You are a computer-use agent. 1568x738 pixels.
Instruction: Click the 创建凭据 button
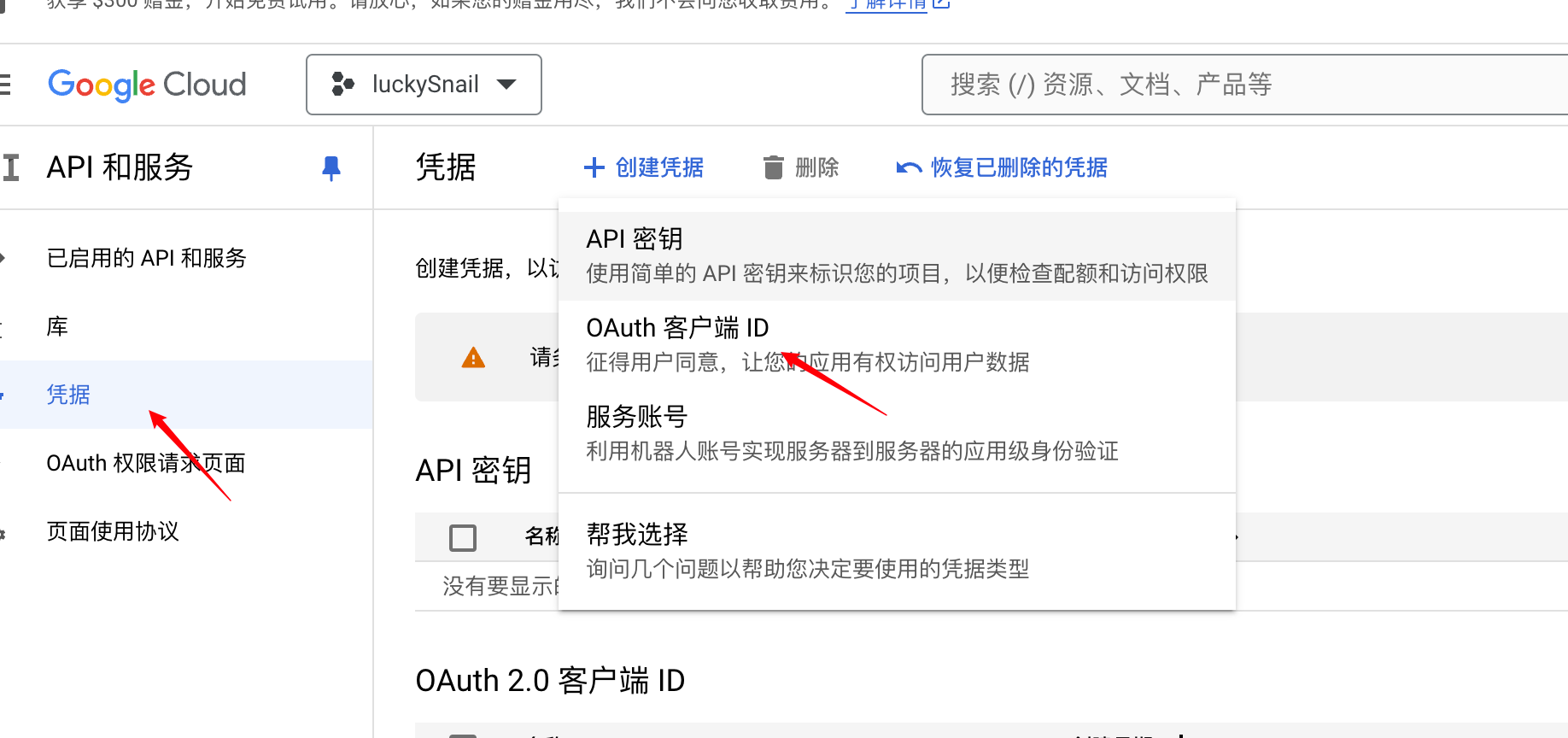[x=644, y=167]
